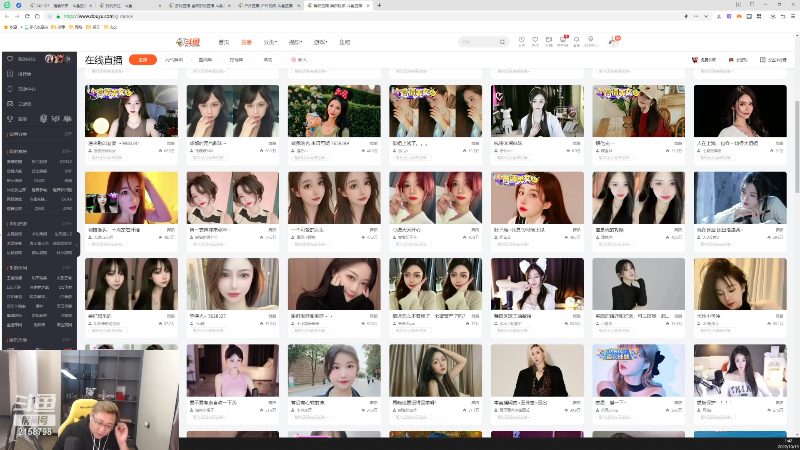Open a new browser tab with plus

pos(379,5)
